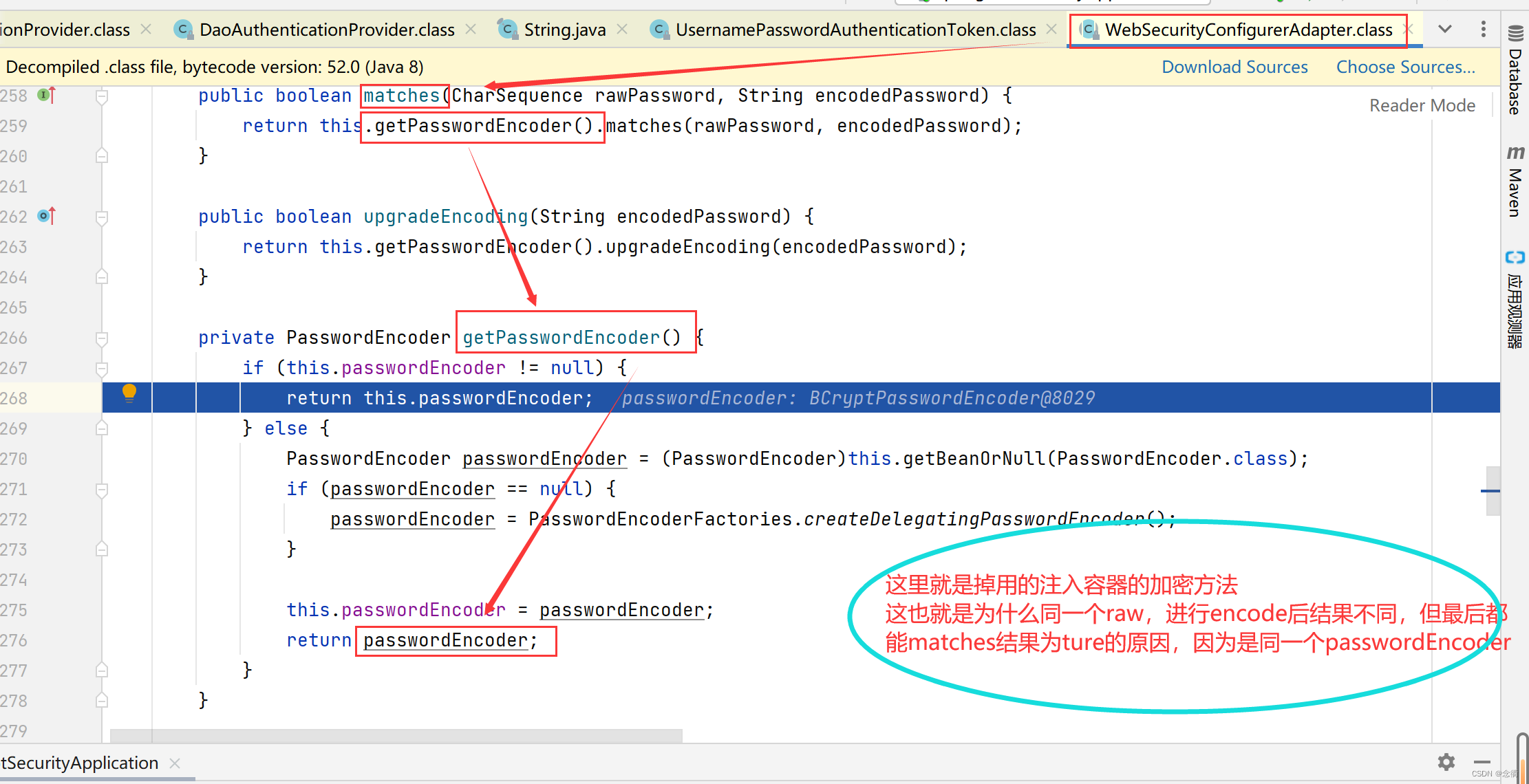
Task: Switch to String.java tab
Action: point(564,30)
